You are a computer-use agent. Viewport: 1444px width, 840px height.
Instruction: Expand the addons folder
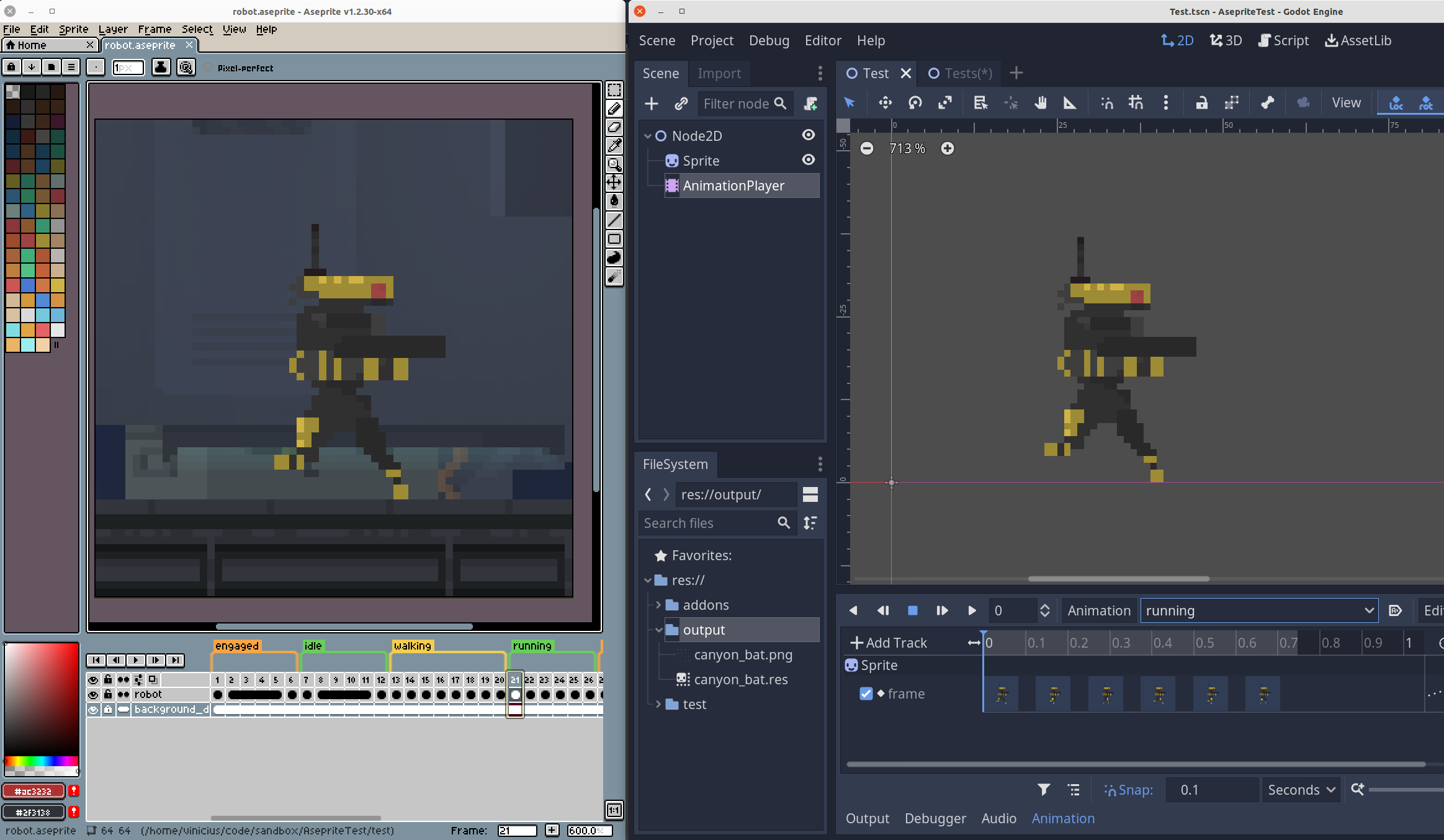[x=658, y=605]
